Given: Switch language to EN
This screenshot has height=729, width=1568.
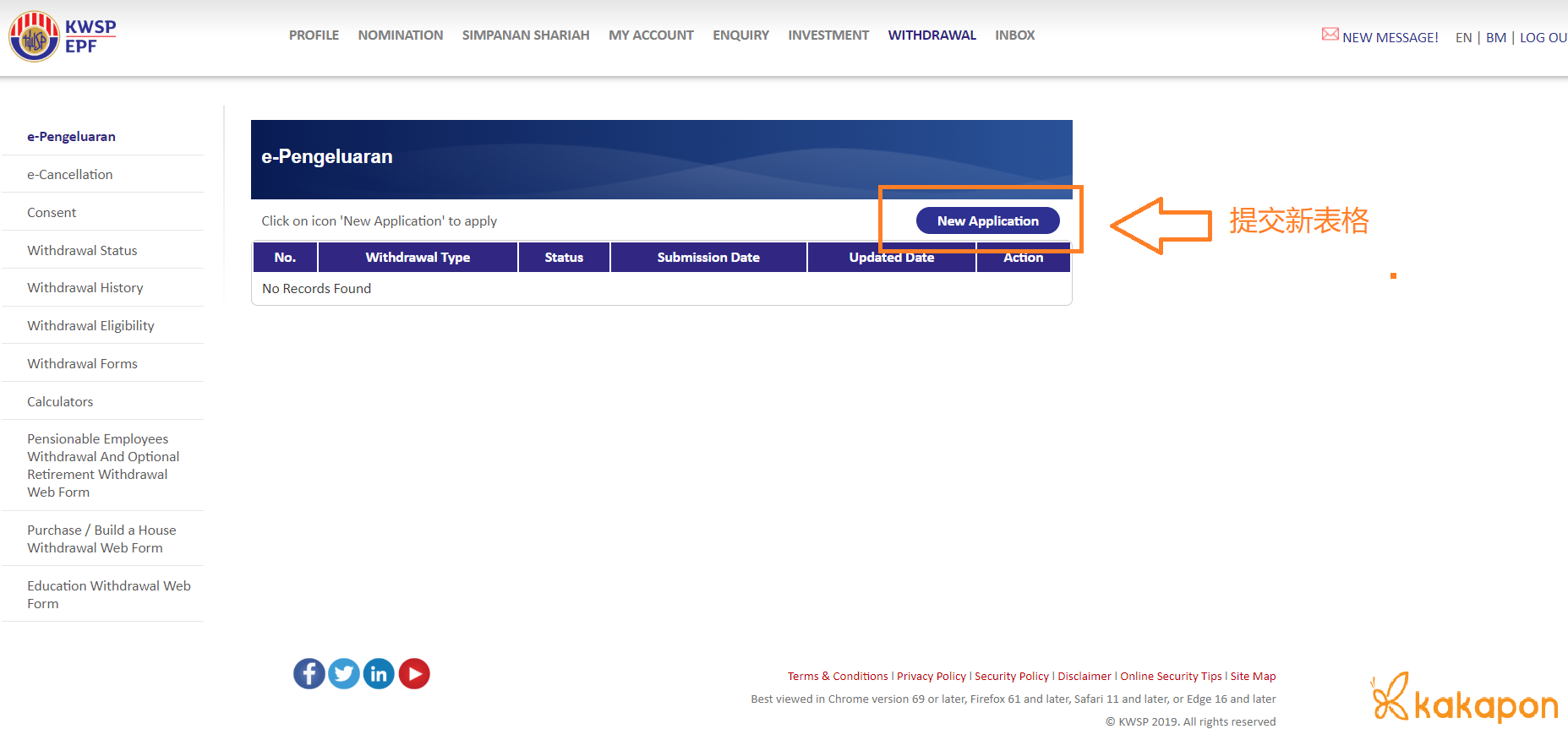Looking at the screenshot, I should (1464, 37).
